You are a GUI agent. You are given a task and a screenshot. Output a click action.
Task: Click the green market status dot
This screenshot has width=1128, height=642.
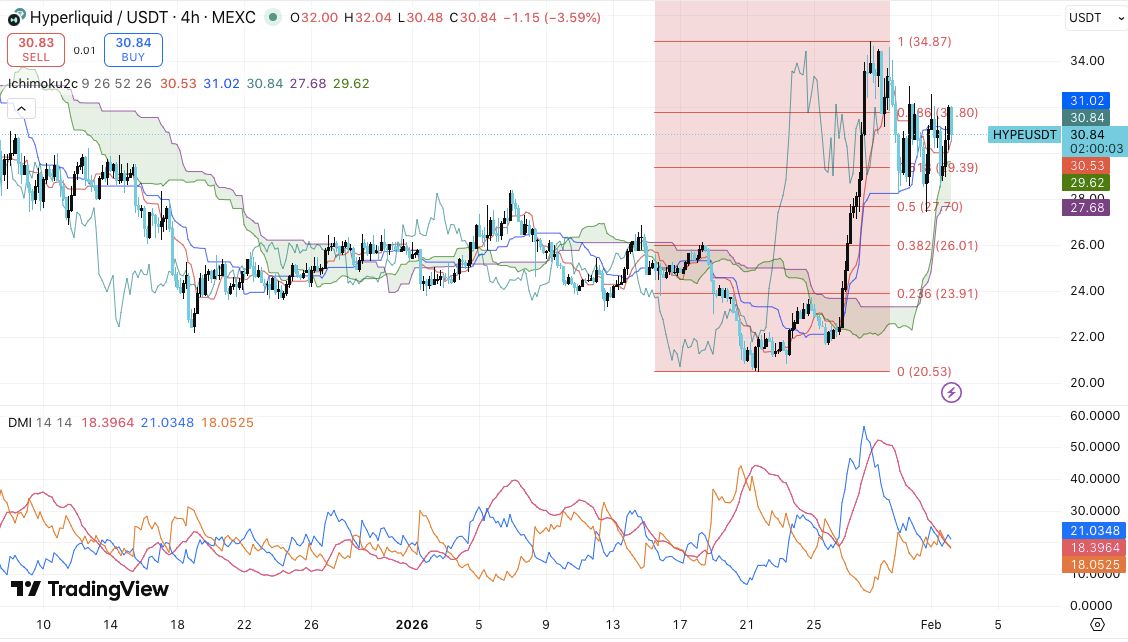coord(273,17)
